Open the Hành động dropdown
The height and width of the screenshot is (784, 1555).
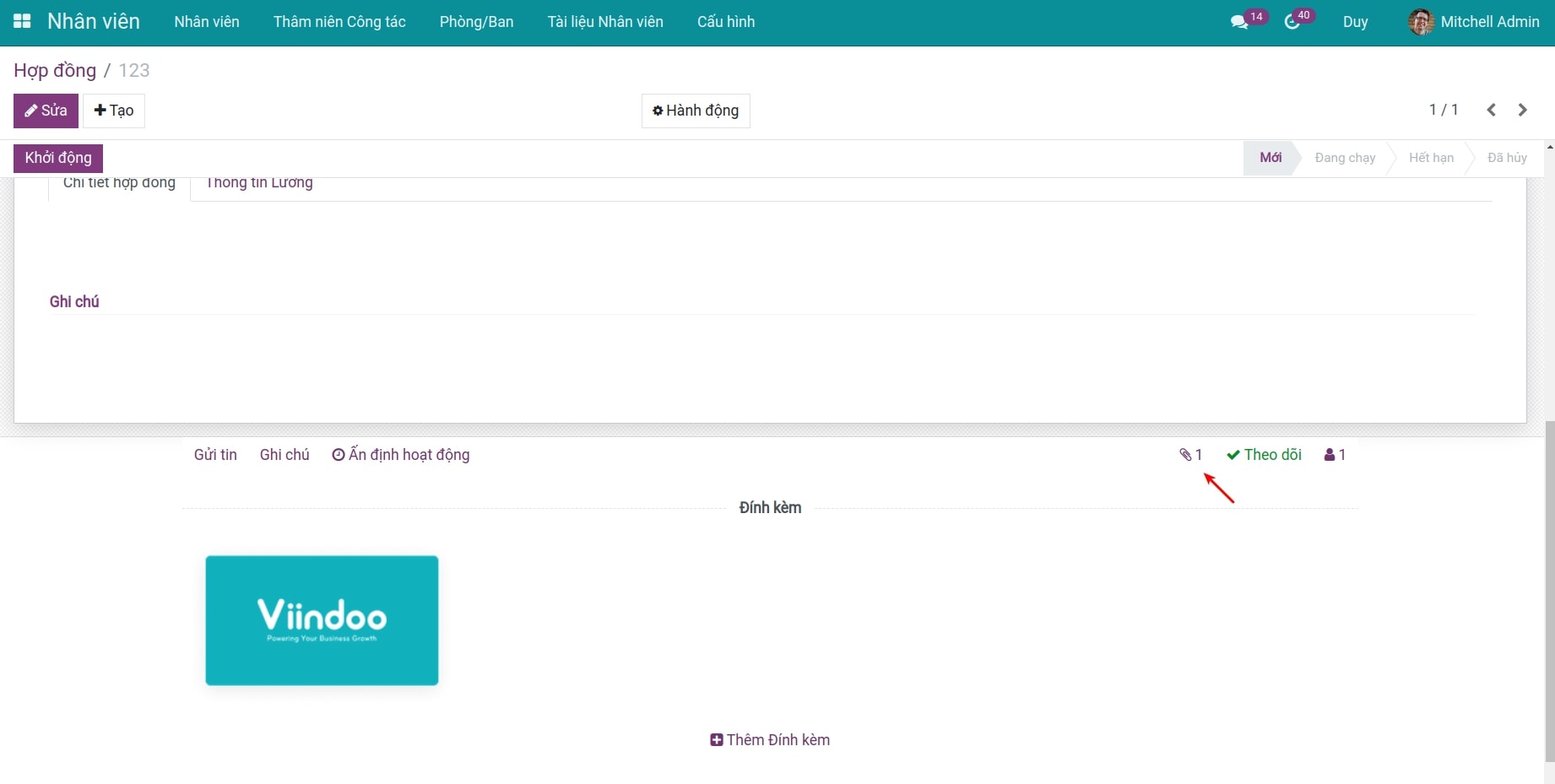pos(696,111)
